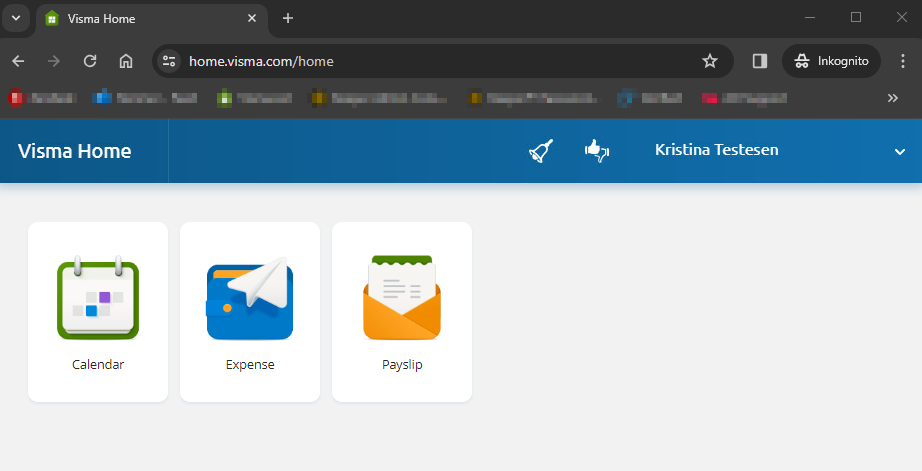Open the Expense wallet icon
This screenshot has height=471, width=922.
[250, 299]
